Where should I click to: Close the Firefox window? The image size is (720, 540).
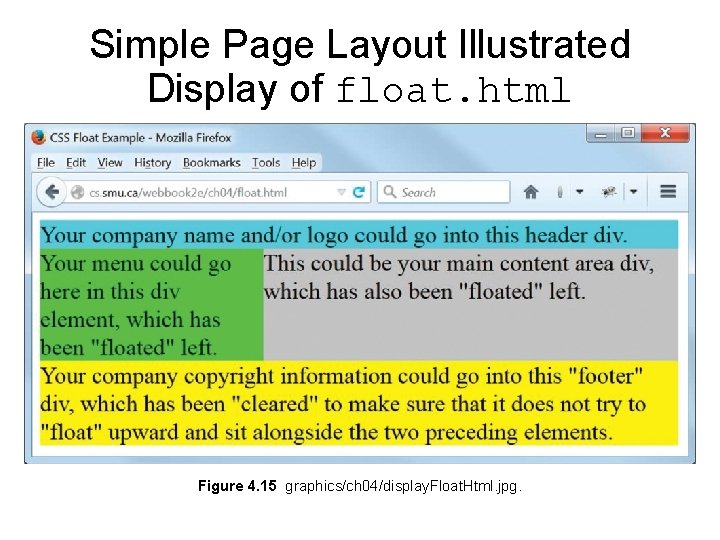coord(665,133)
